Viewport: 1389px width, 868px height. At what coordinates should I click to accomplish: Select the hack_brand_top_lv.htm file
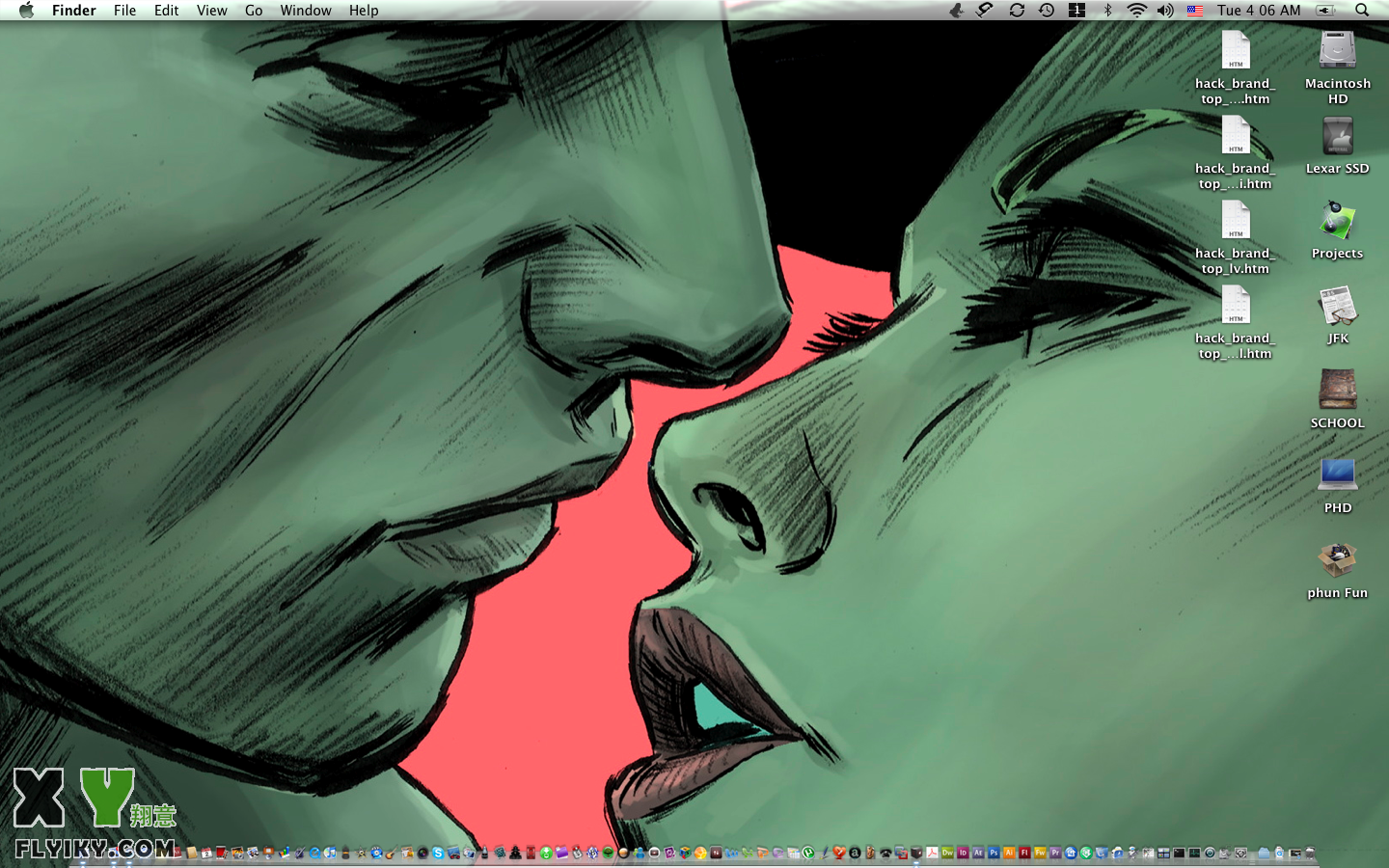(x=1236, y=221)
